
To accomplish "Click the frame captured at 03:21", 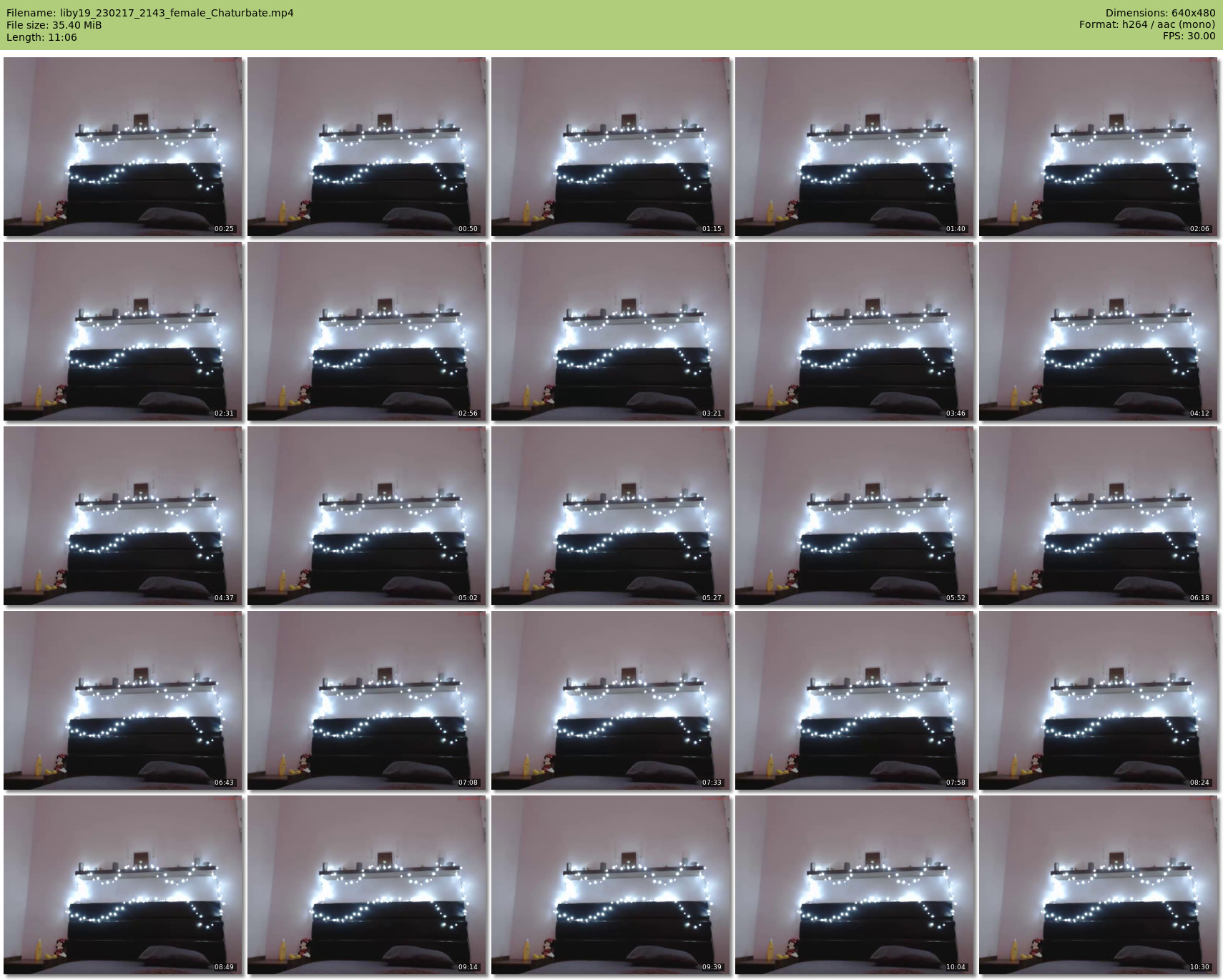I will point(610,331).
